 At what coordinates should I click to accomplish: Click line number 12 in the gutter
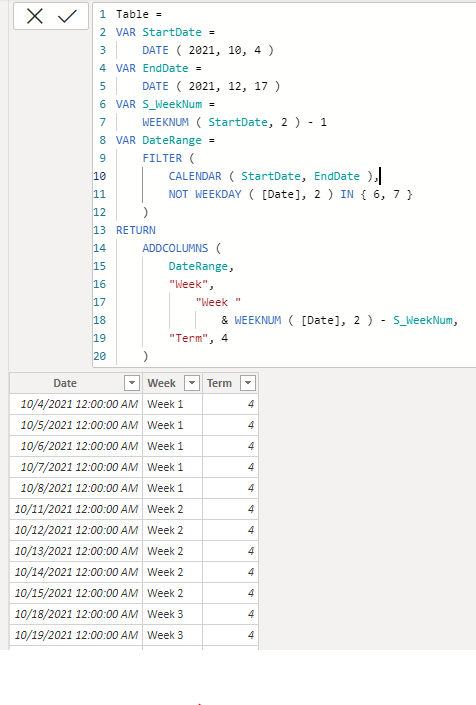tap(100, 212)
